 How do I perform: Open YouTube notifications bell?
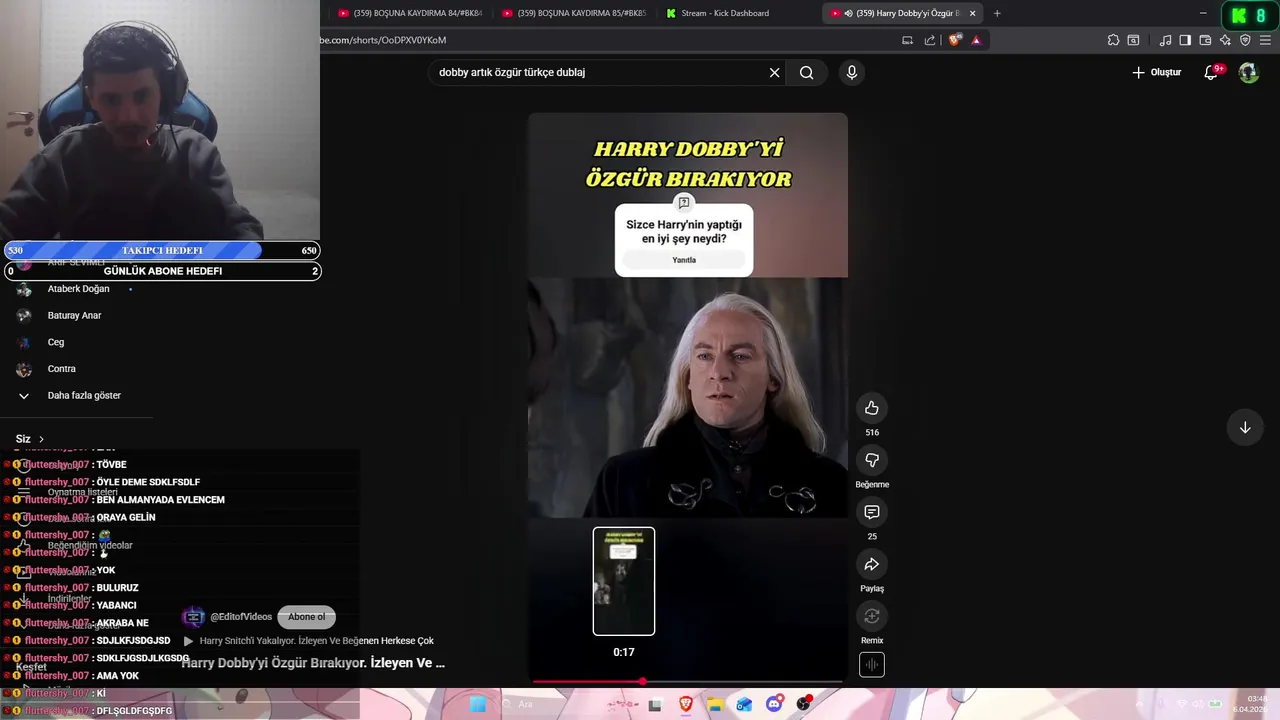click(1211, 72)
